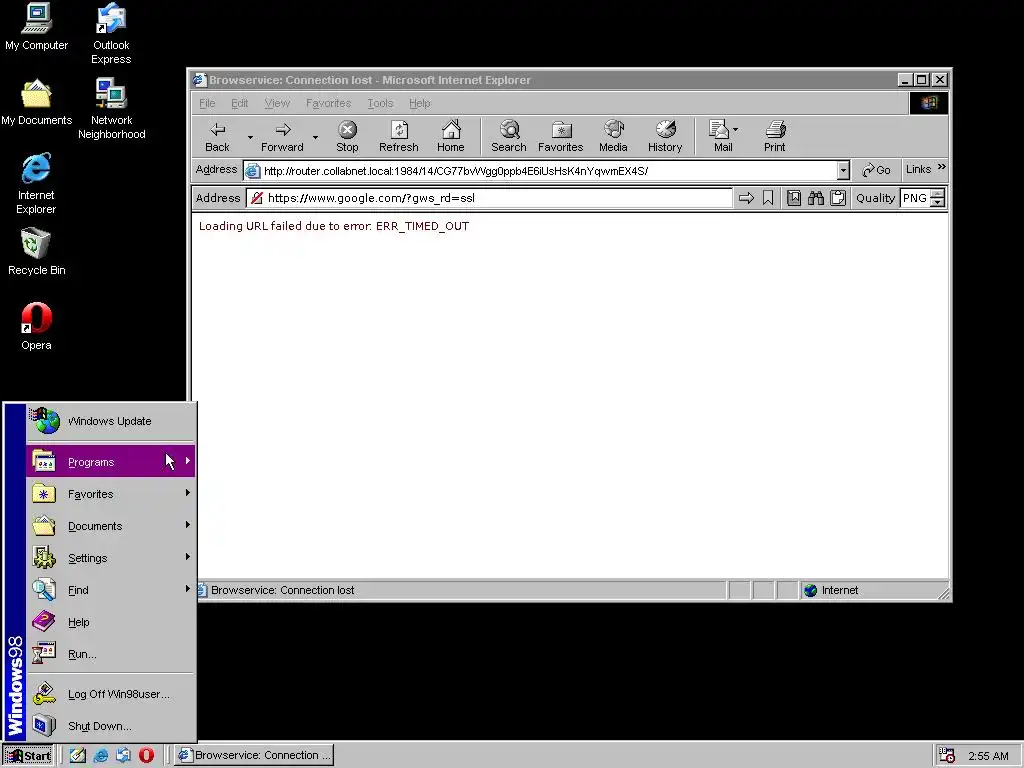This screenshot has width=1024, height=768.
Task: Launch Opera from the quick launch bar
Action: (x=146, y=755)
